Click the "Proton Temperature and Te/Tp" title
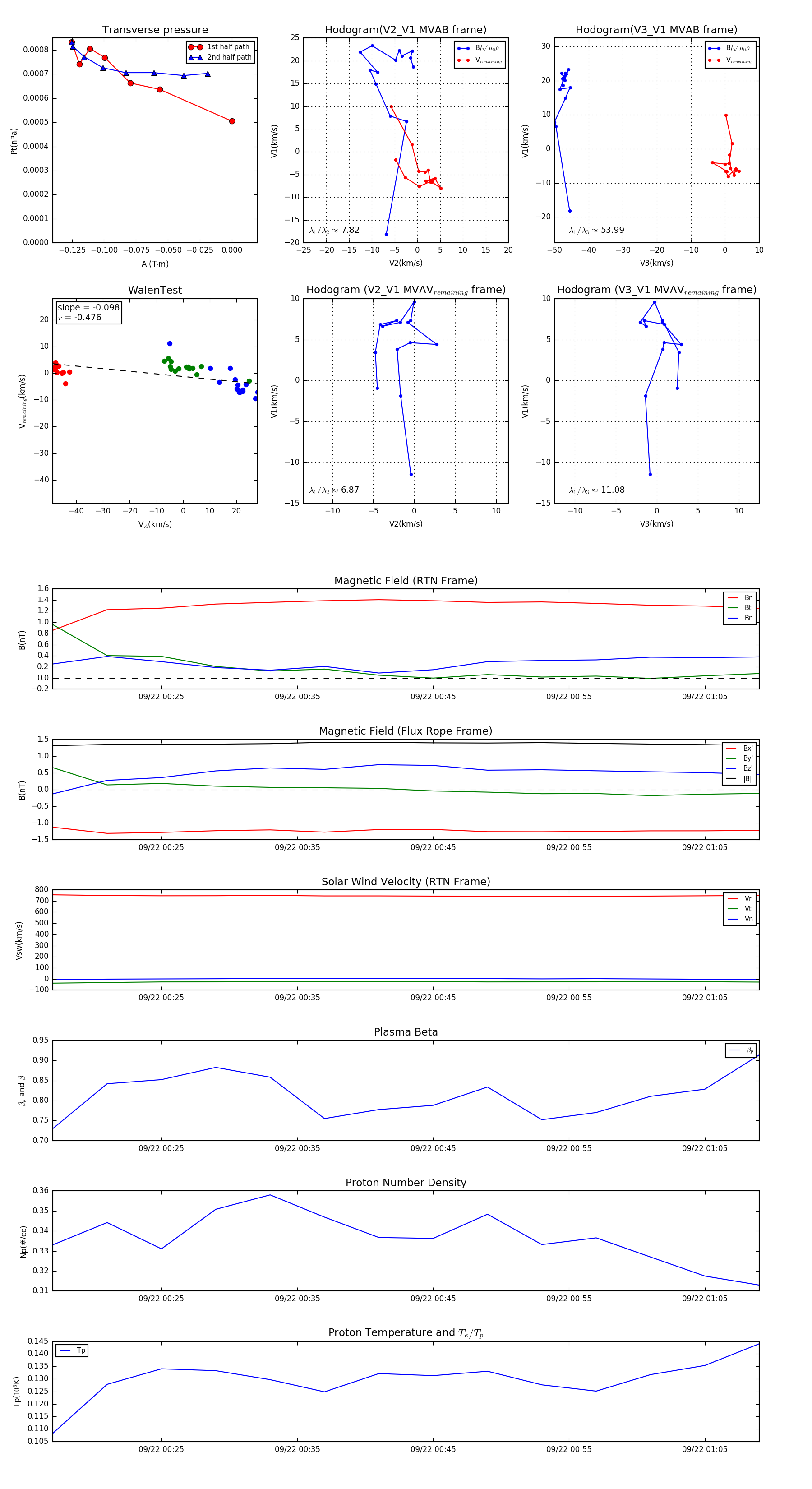This screenshot has width=812, height=1489. click(406, 1332)
